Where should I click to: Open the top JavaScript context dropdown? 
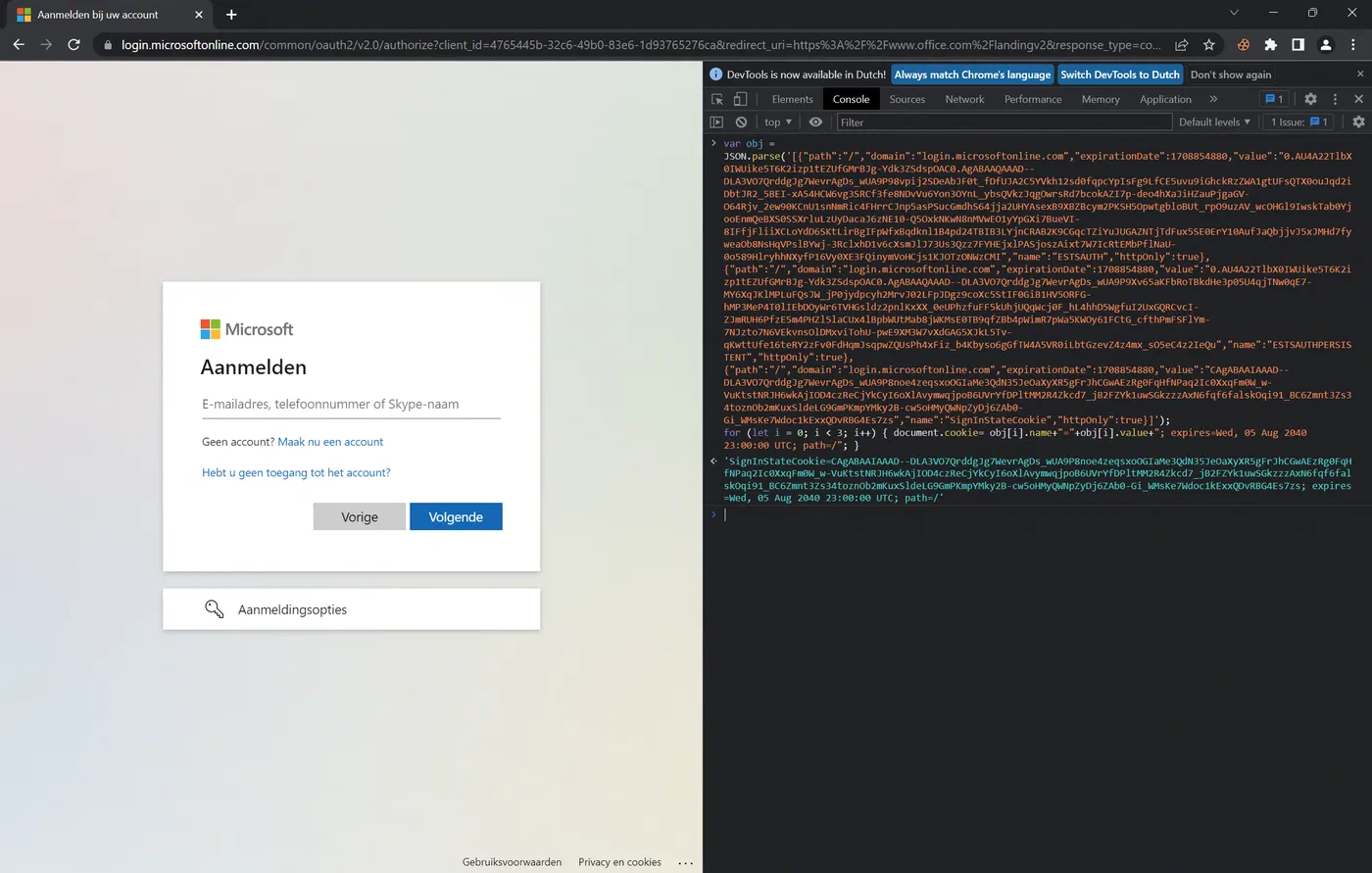(778, 122)
